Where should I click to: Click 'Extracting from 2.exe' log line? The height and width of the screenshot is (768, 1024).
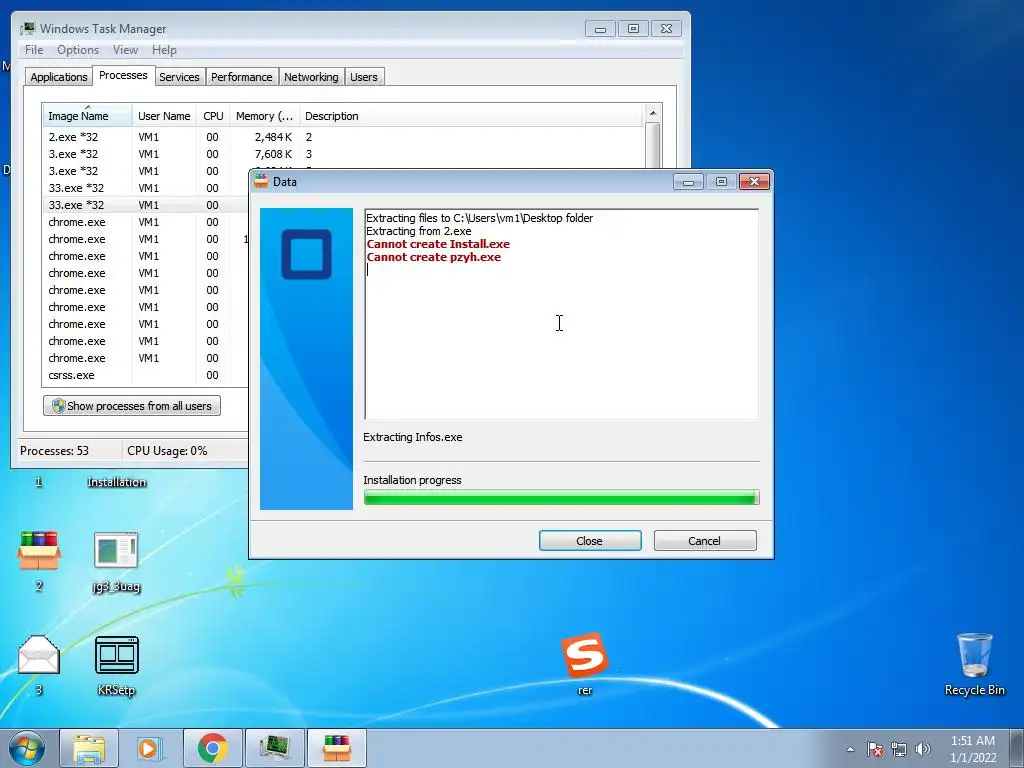click(x=419, y=231)
